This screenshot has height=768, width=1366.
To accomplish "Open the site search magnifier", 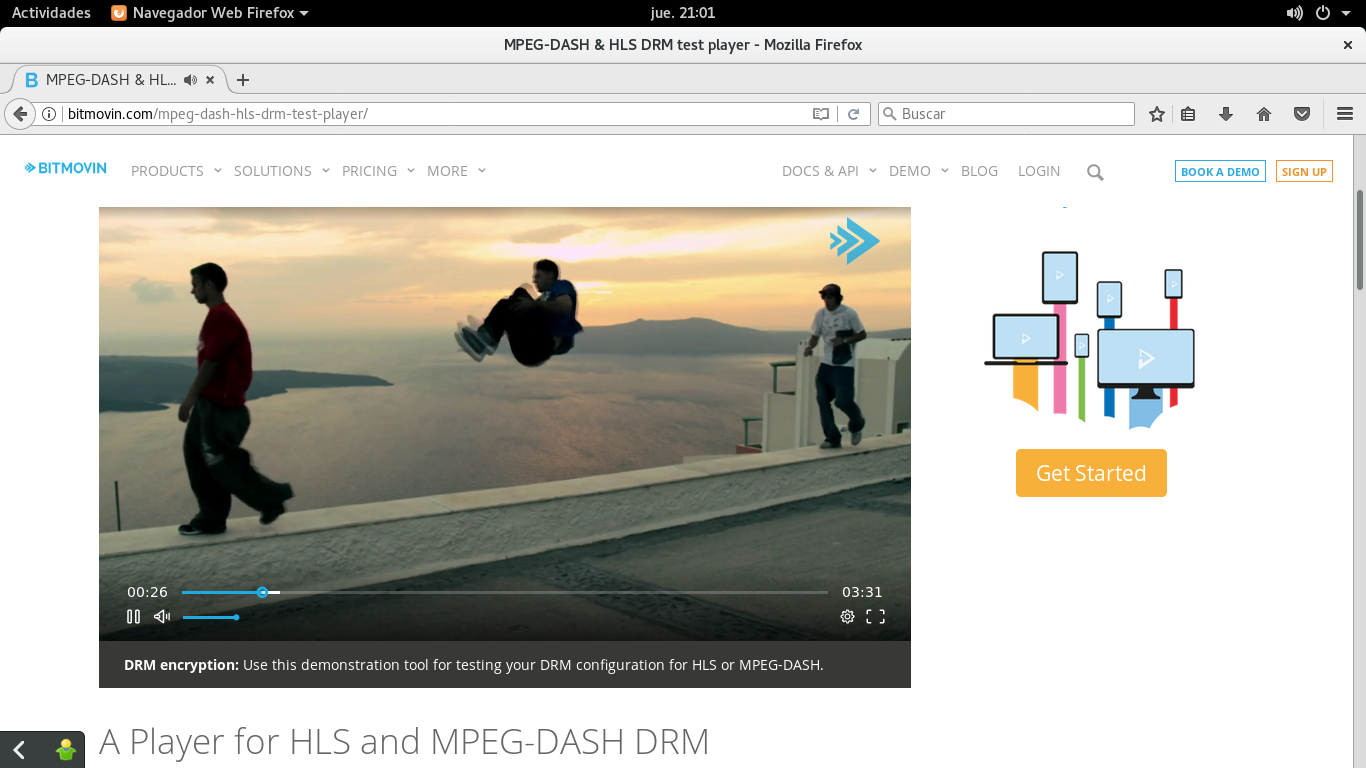I will (1095, 172).
